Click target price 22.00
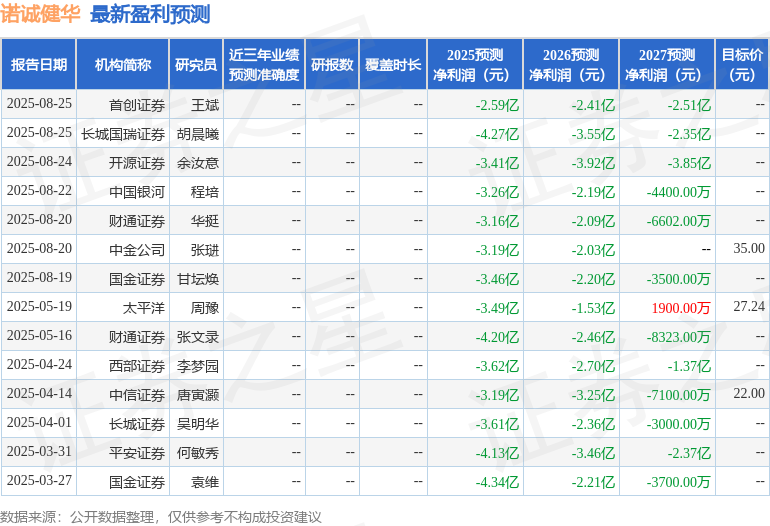The width and height of the screenshot is (770, 526). coord(749,393)
